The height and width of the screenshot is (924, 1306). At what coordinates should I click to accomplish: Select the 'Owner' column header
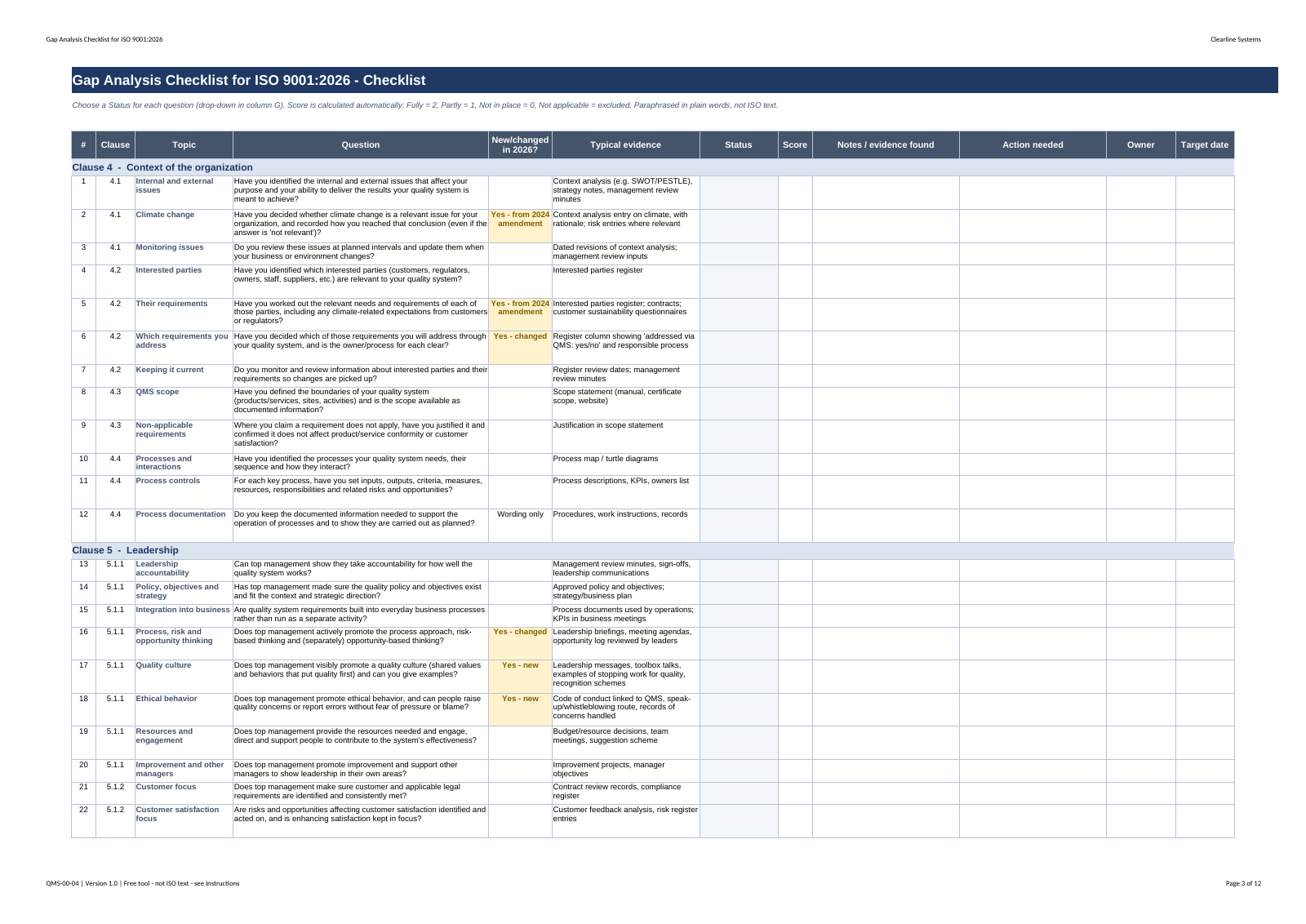point(1140,145)
